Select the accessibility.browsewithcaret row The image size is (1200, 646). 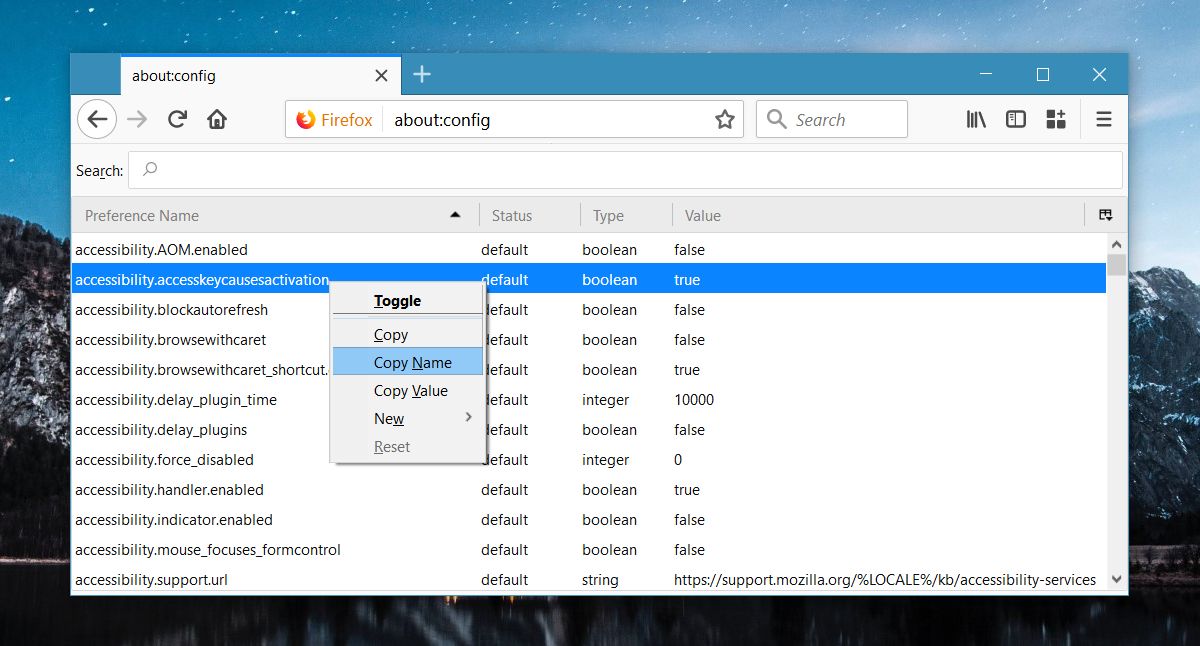[x=589, y=340]
